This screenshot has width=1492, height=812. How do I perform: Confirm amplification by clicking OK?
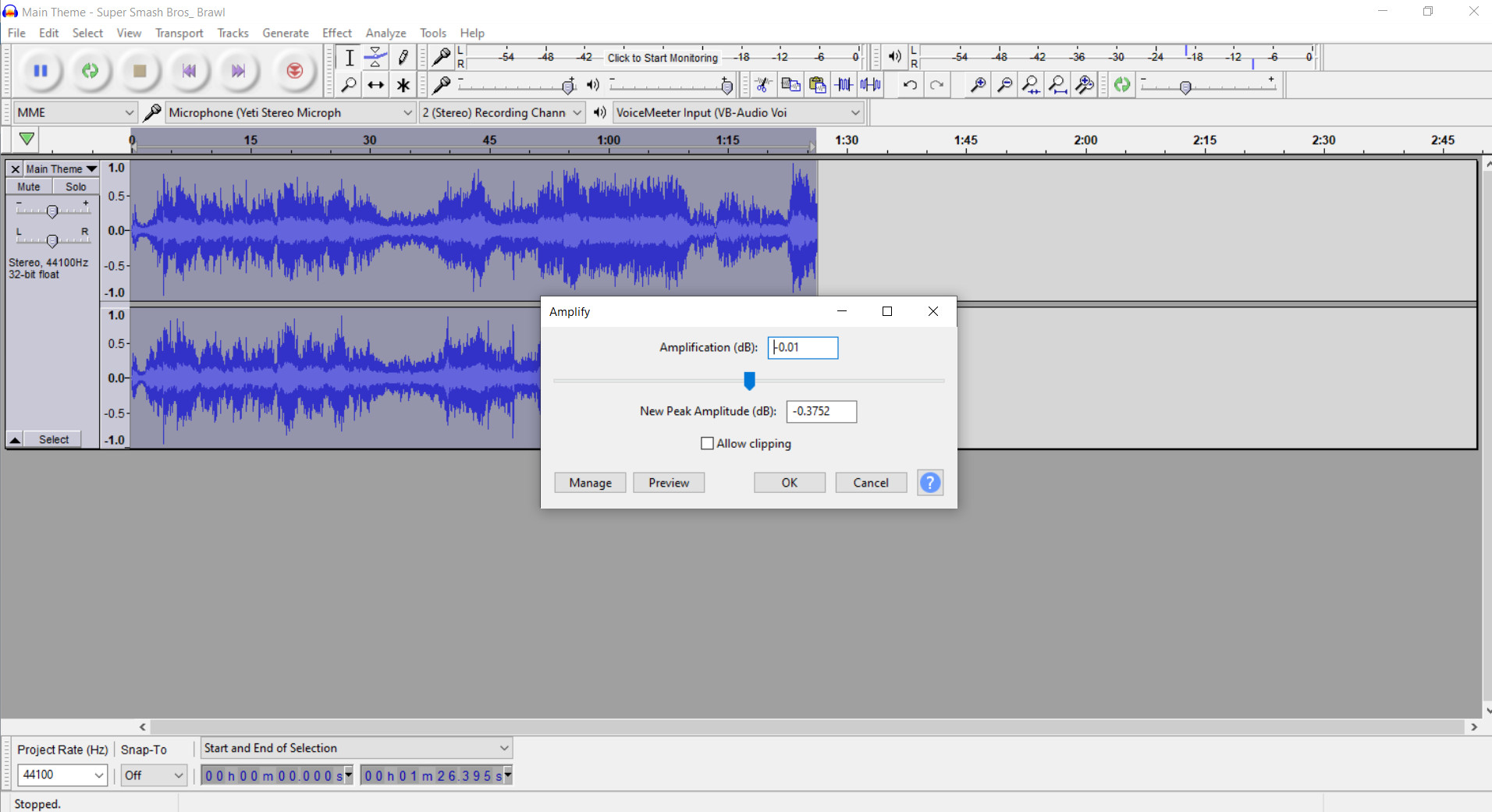(x=789, y=482)
